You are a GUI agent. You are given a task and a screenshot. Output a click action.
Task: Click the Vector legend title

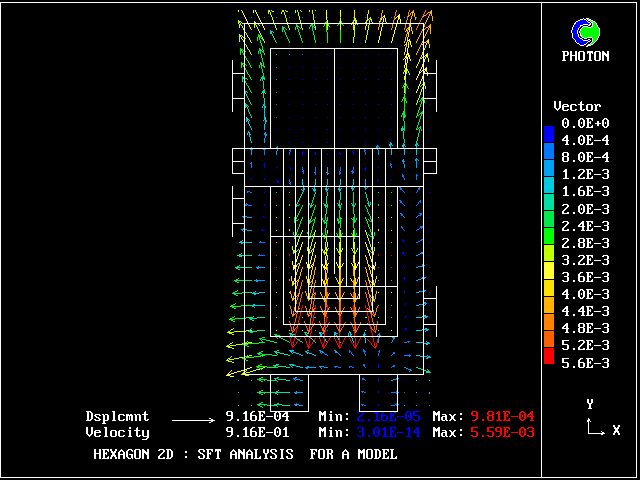[x=577, y=106]
